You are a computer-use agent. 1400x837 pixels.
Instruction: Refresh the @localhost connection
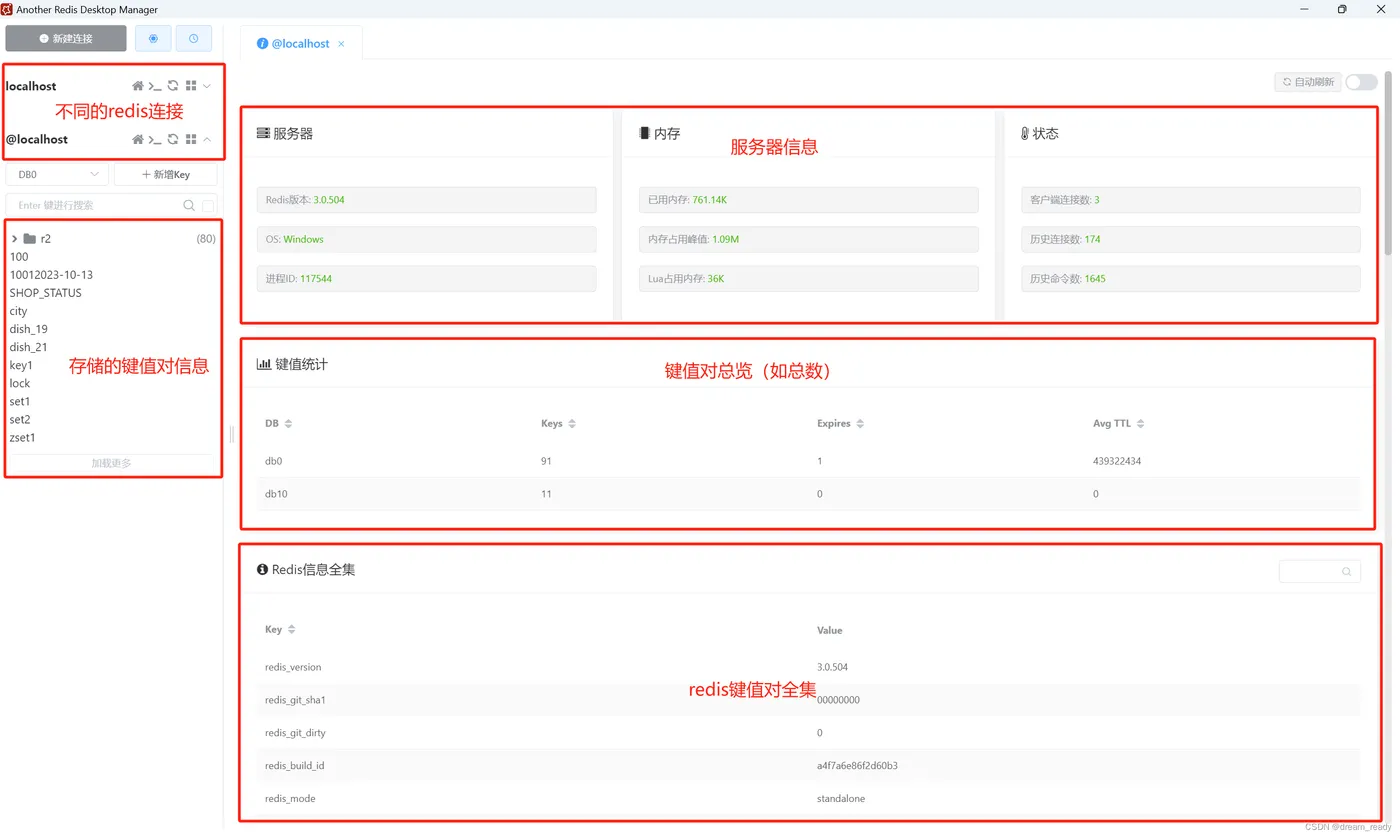click(173, 139)
